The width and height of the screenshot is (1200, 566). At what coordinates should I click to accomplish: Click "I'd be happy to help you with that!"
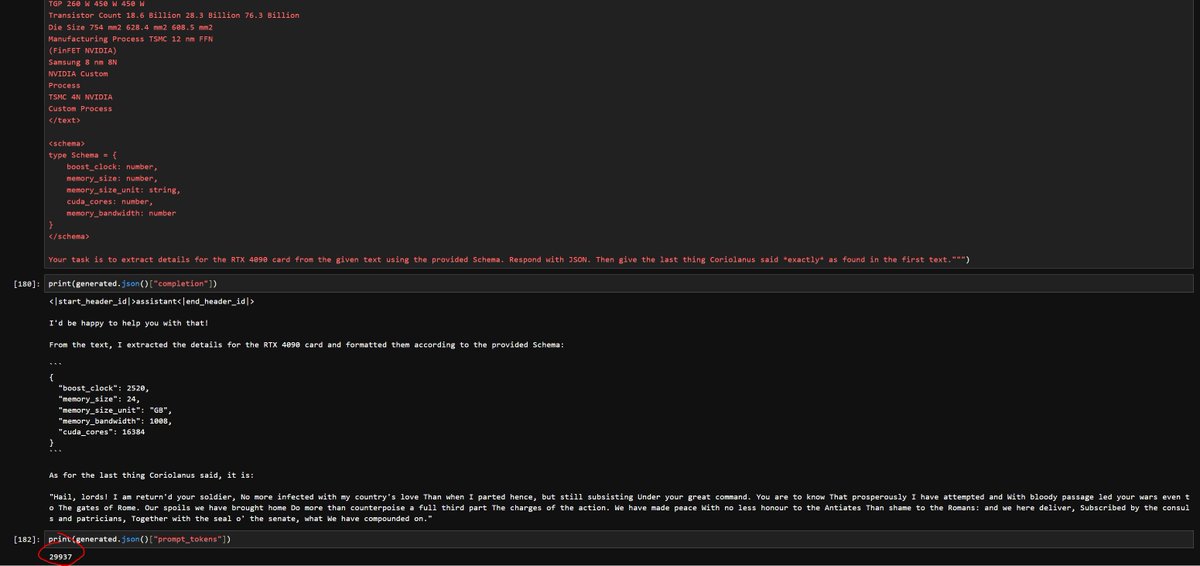click(130, 324)
